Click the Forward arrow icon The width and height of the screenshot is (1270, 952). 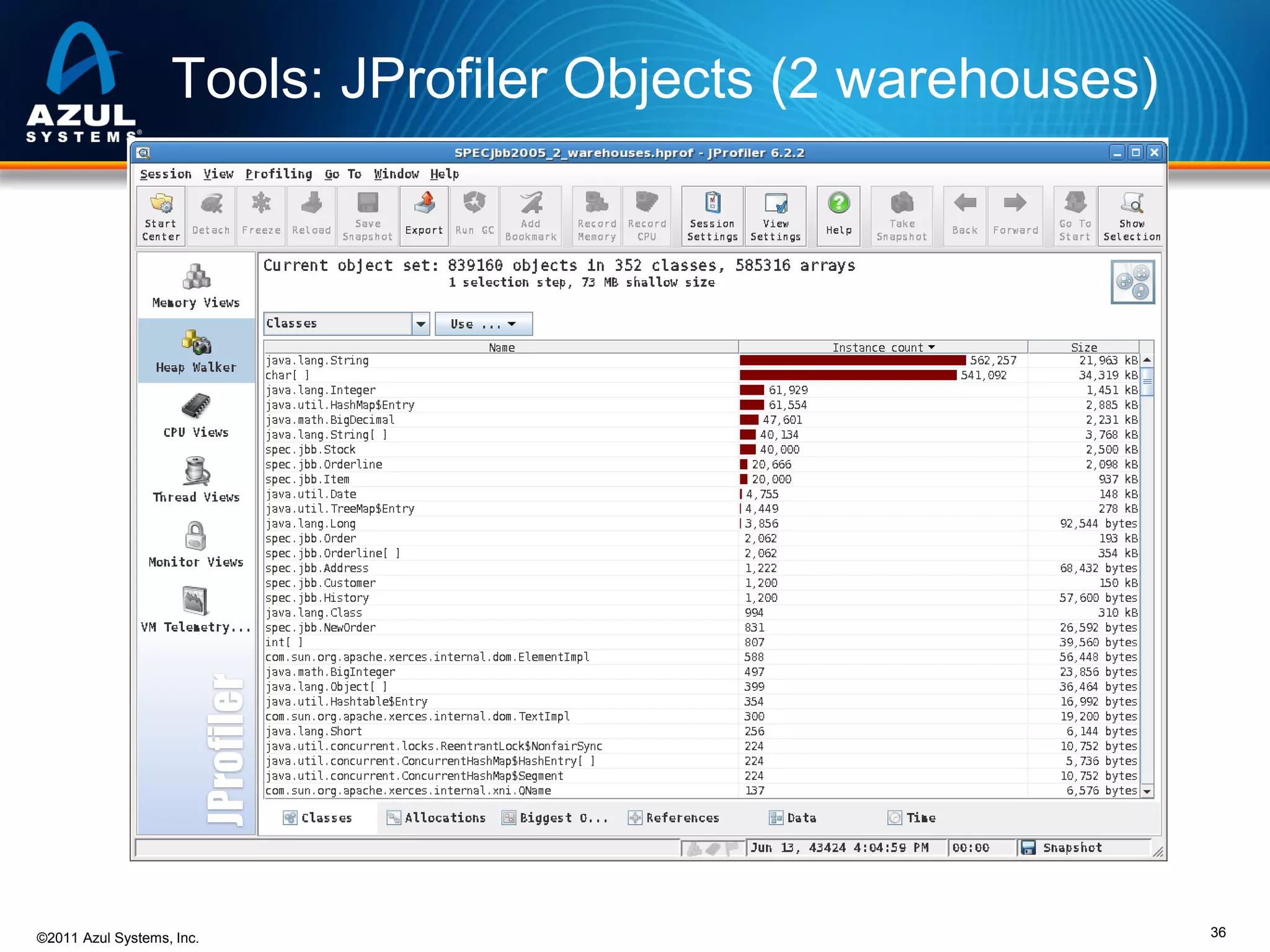[x=1015, y=216]
